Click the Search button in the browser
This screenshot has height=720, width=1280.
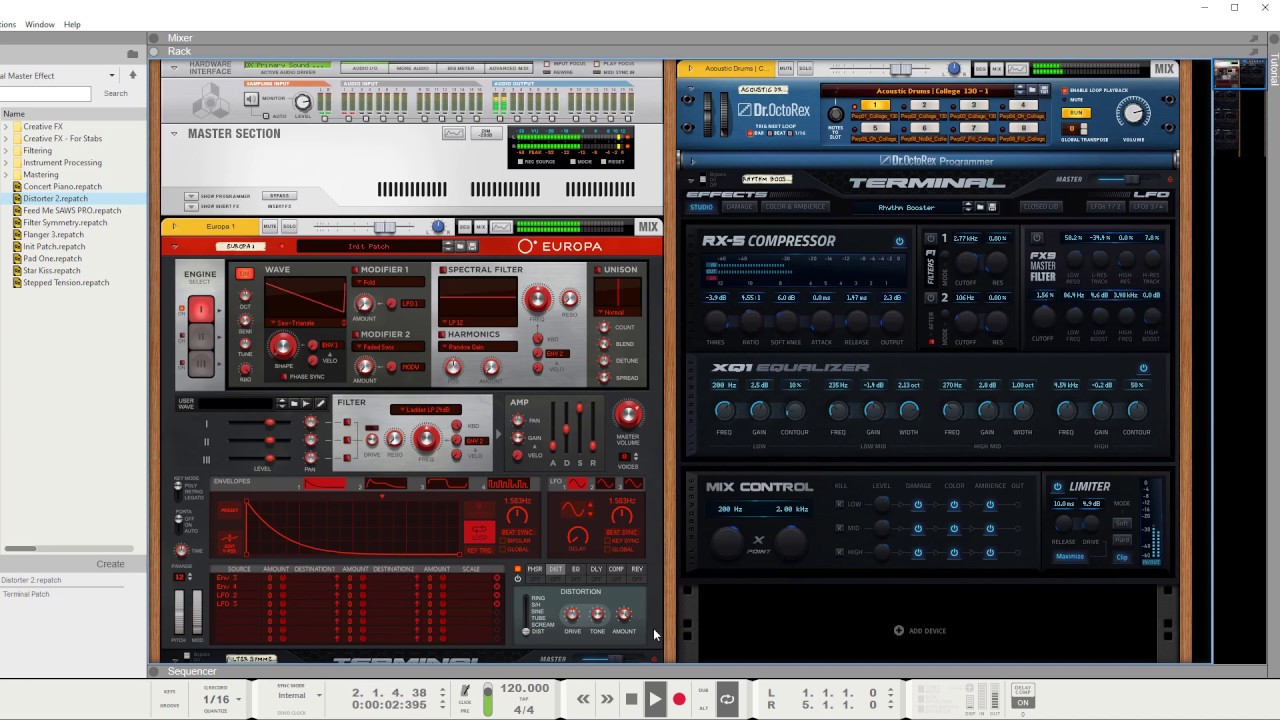click(116, 93)
